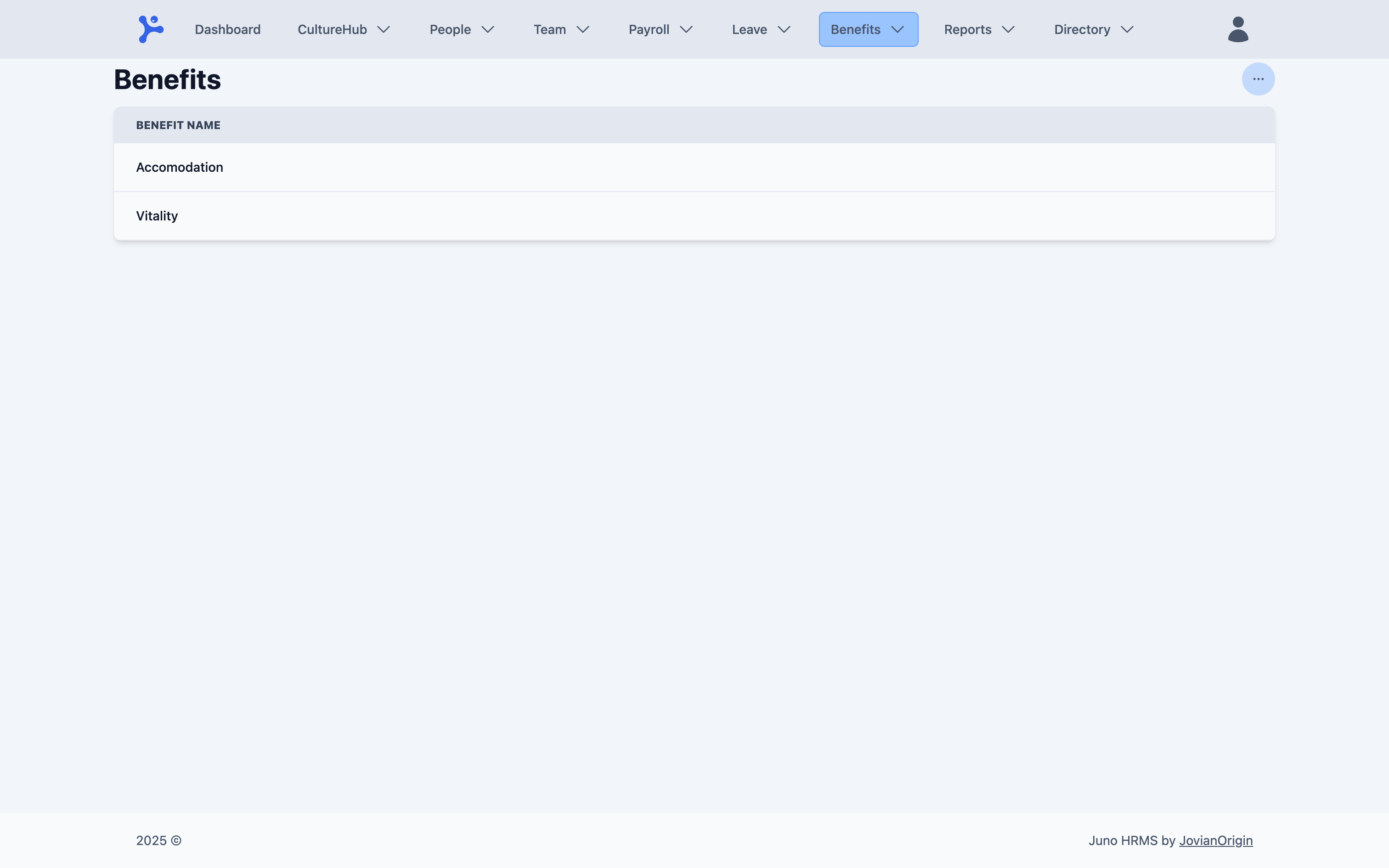
Task: Follow the JovianOrigin footer link
Action: click(1216, 840)
